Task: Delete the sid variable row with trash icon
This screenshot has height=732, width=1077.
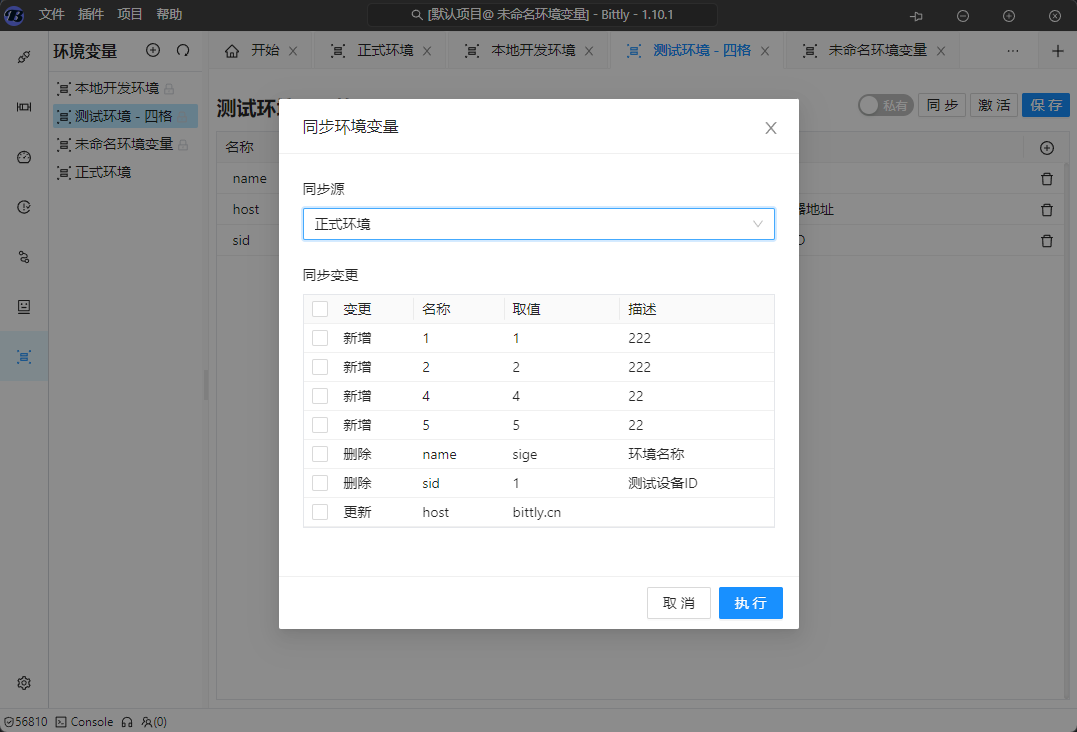Action: 1047,241
